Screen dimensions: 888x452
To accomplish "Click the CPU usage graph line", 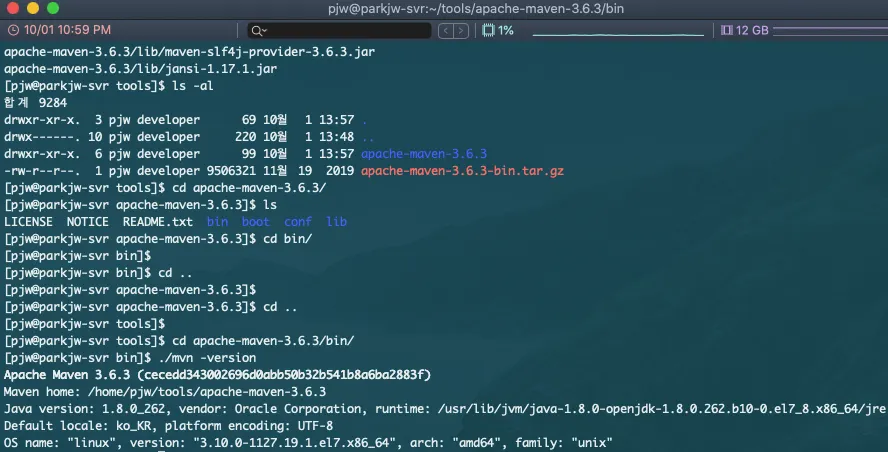I will (618, 34).
